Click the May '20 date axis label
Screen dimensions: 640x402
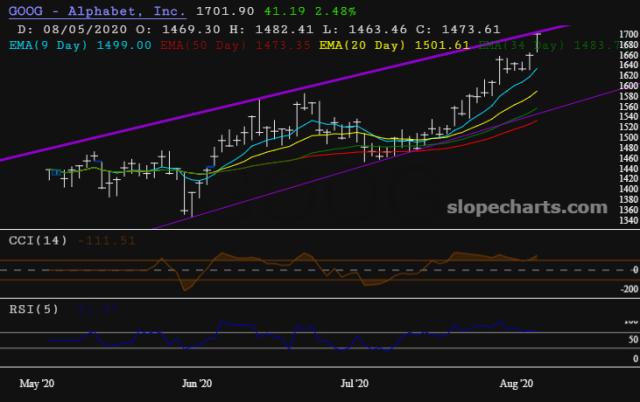click(36, 383)
